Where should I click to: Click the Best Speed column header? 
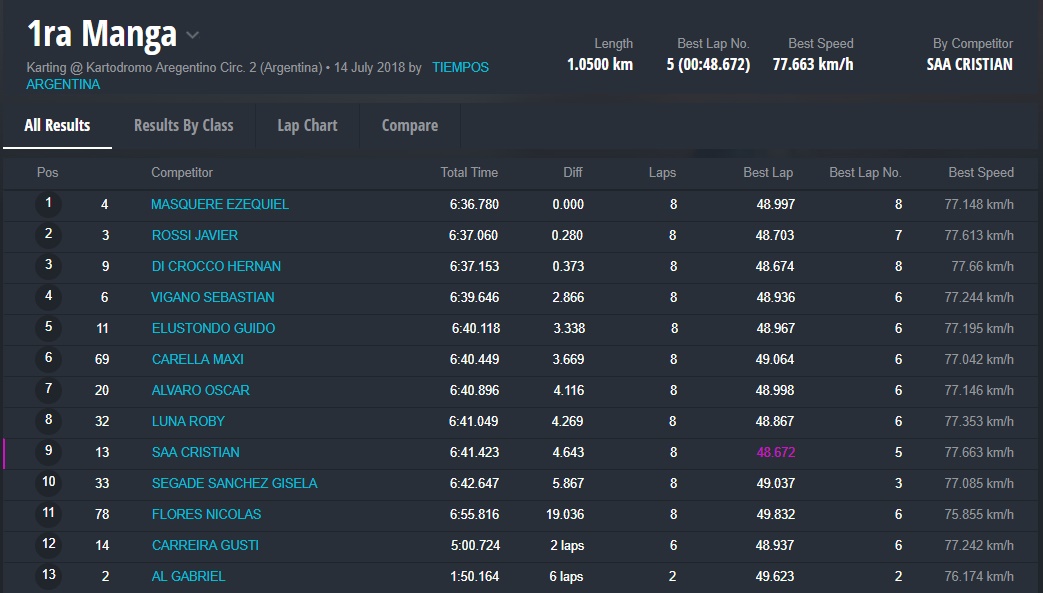click(980, 172)
